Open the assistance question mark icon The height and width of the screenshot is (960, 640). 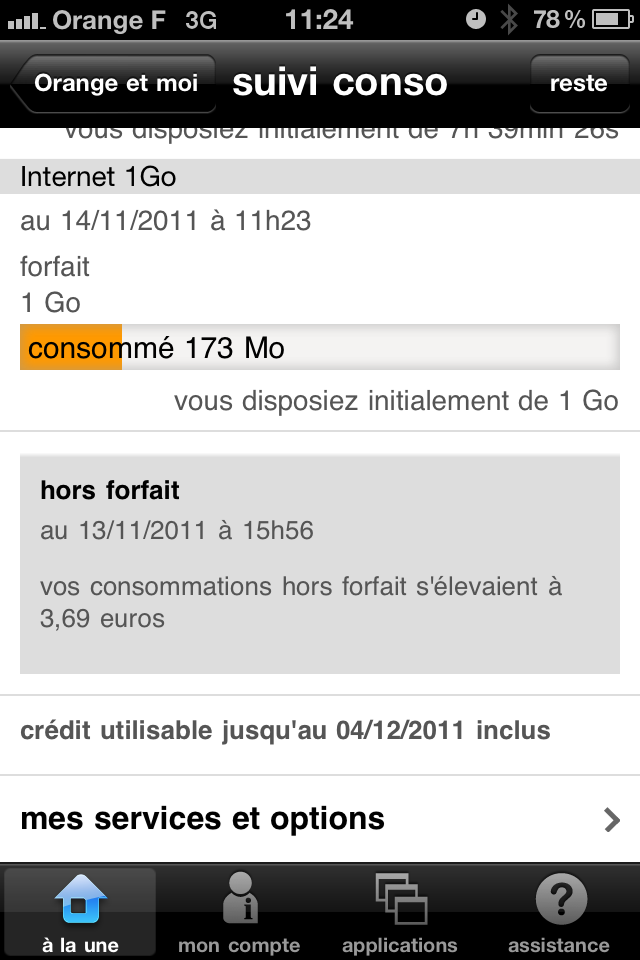[558, 897]
